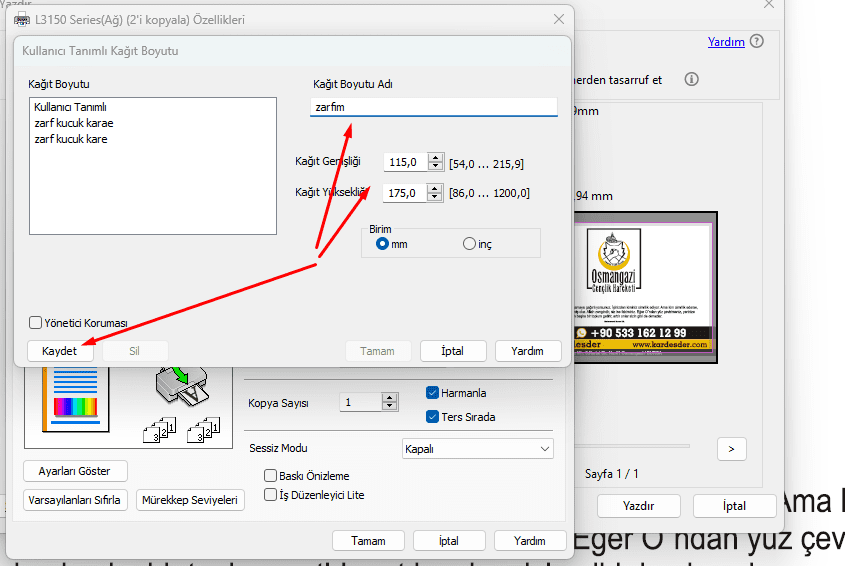The width and height of the screenshot is (845, 566).
Task: Click the second collated pages icon
Action: click(204, 430)
